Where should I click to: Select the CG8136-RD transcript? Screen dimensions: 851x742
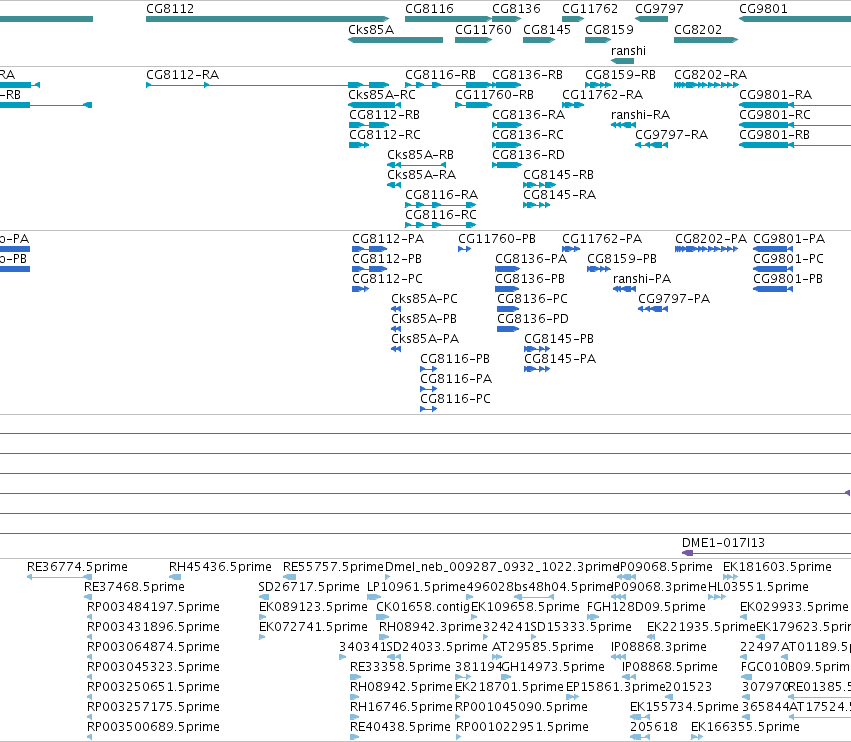click(506, 165)
